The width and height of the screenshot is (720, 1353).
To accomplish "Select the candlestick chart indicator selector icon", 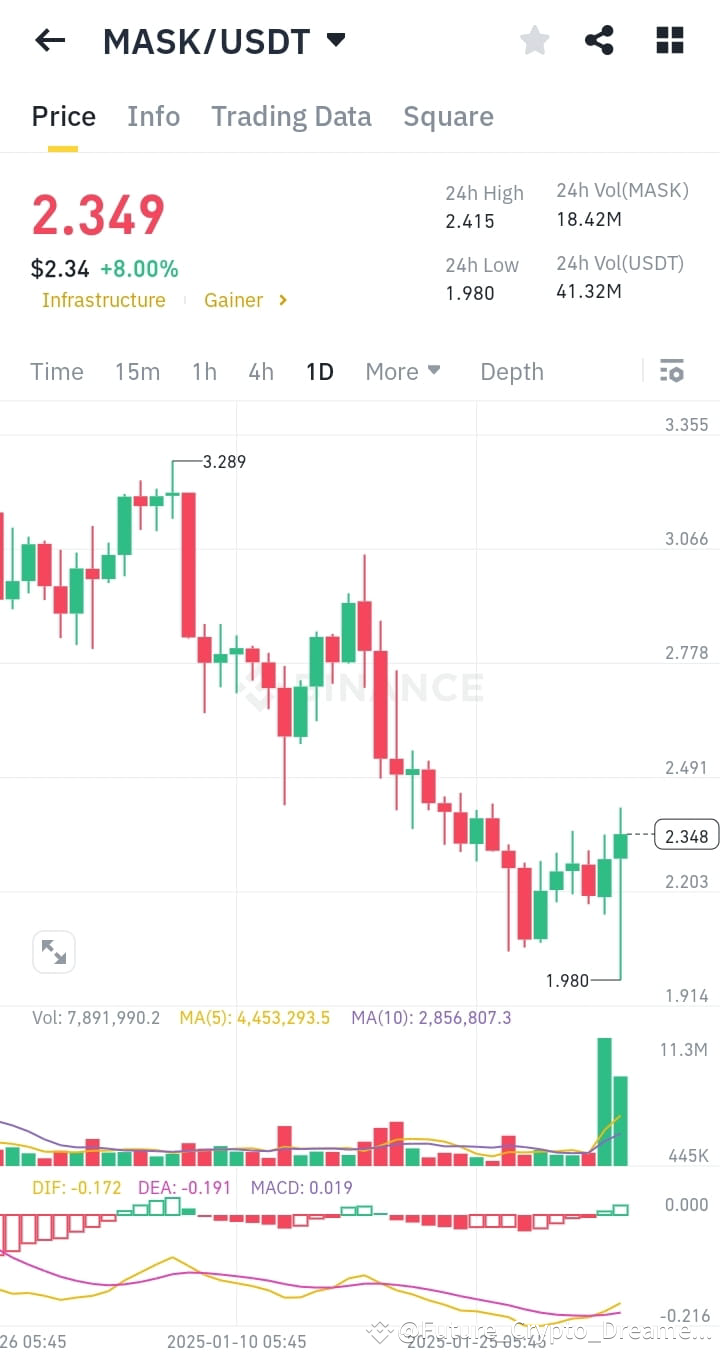I will [671, 371].
